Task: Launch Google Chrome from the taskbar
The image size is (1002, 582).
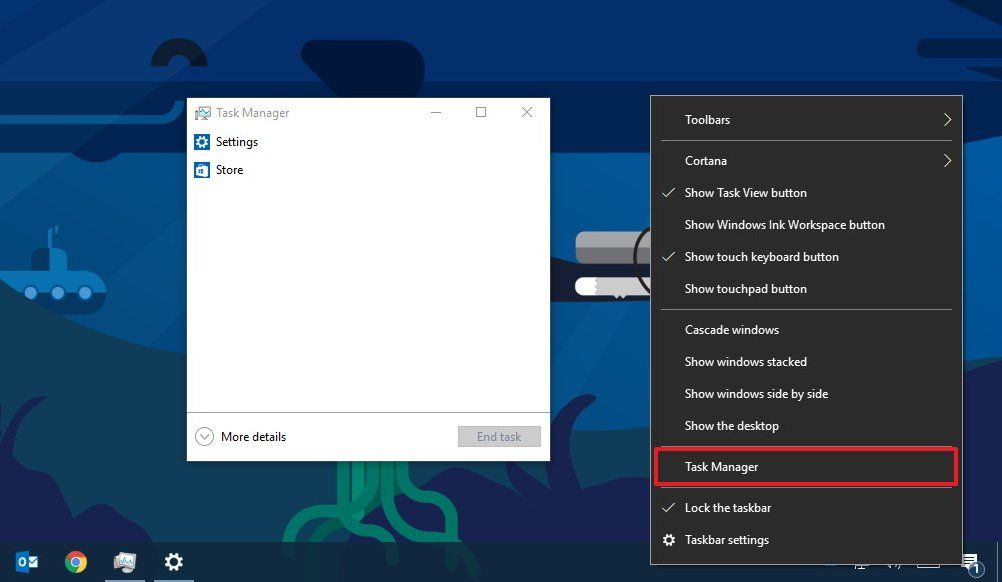Action: click(x=75, y=561)
